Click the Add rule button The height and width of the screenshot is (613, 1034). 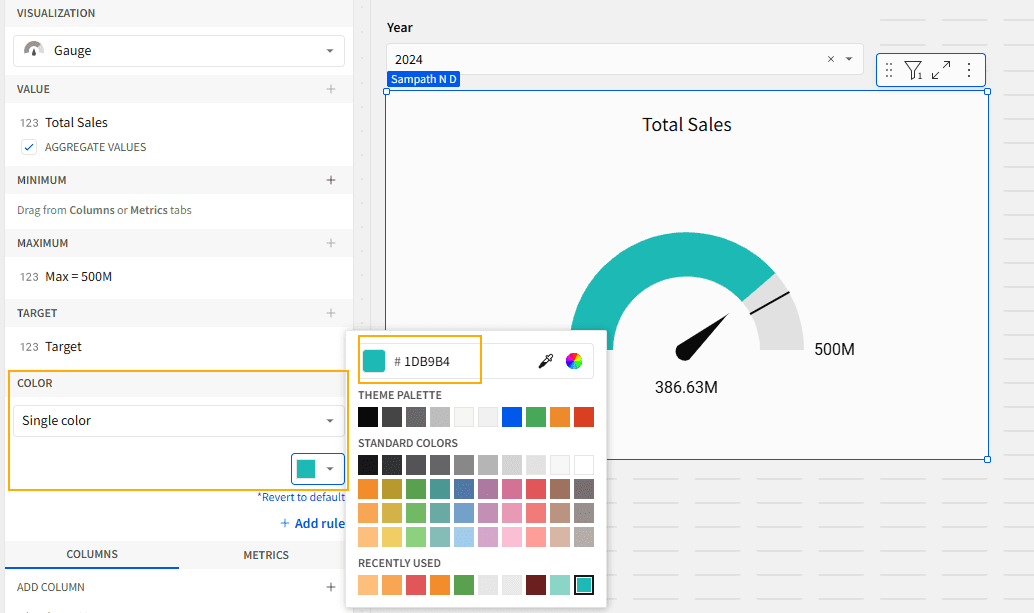pyautogui.click(x=312, y=523)
